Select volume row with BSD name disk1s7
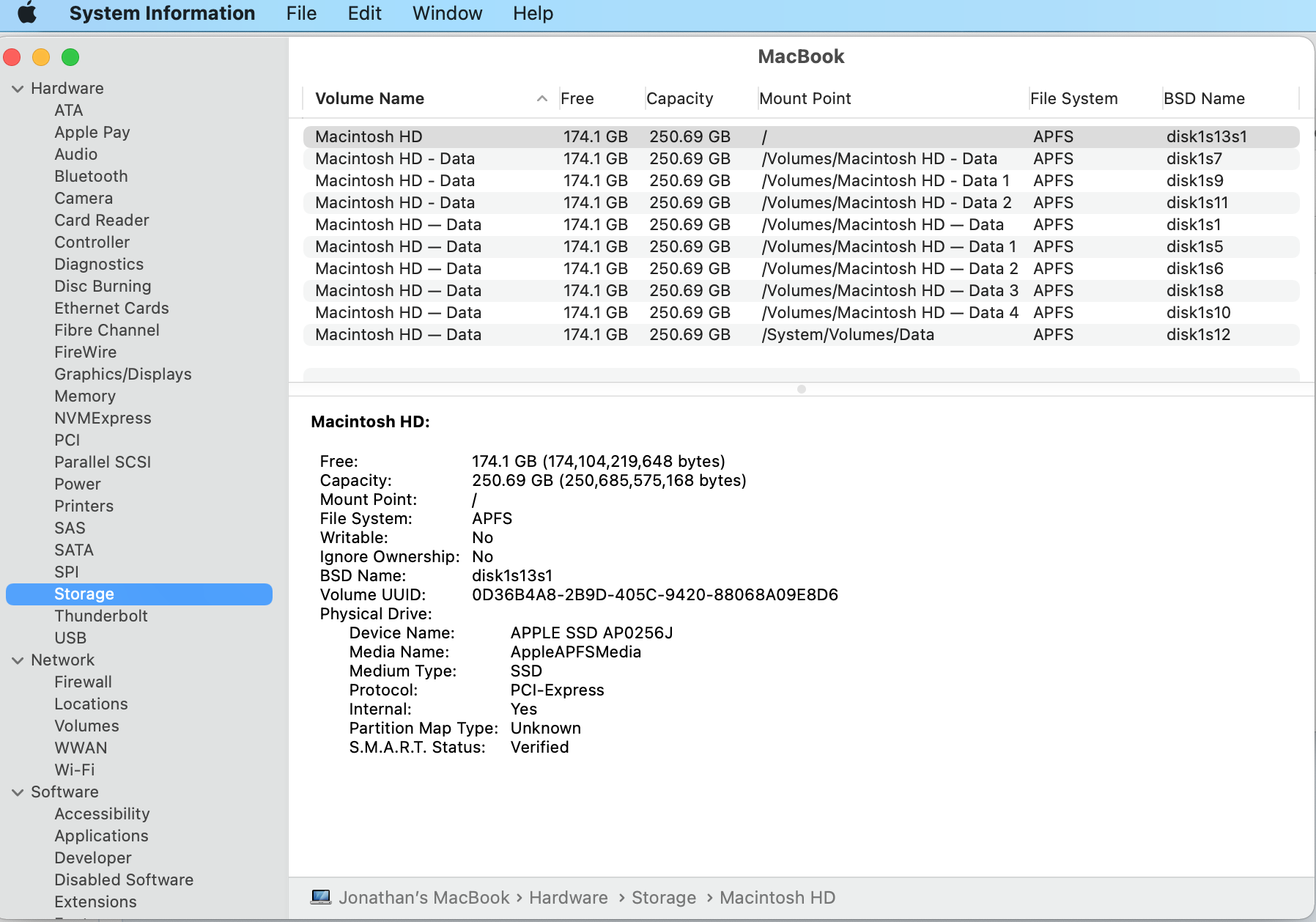The width and height of the screenshot is (1316, 922). point(802,158)
